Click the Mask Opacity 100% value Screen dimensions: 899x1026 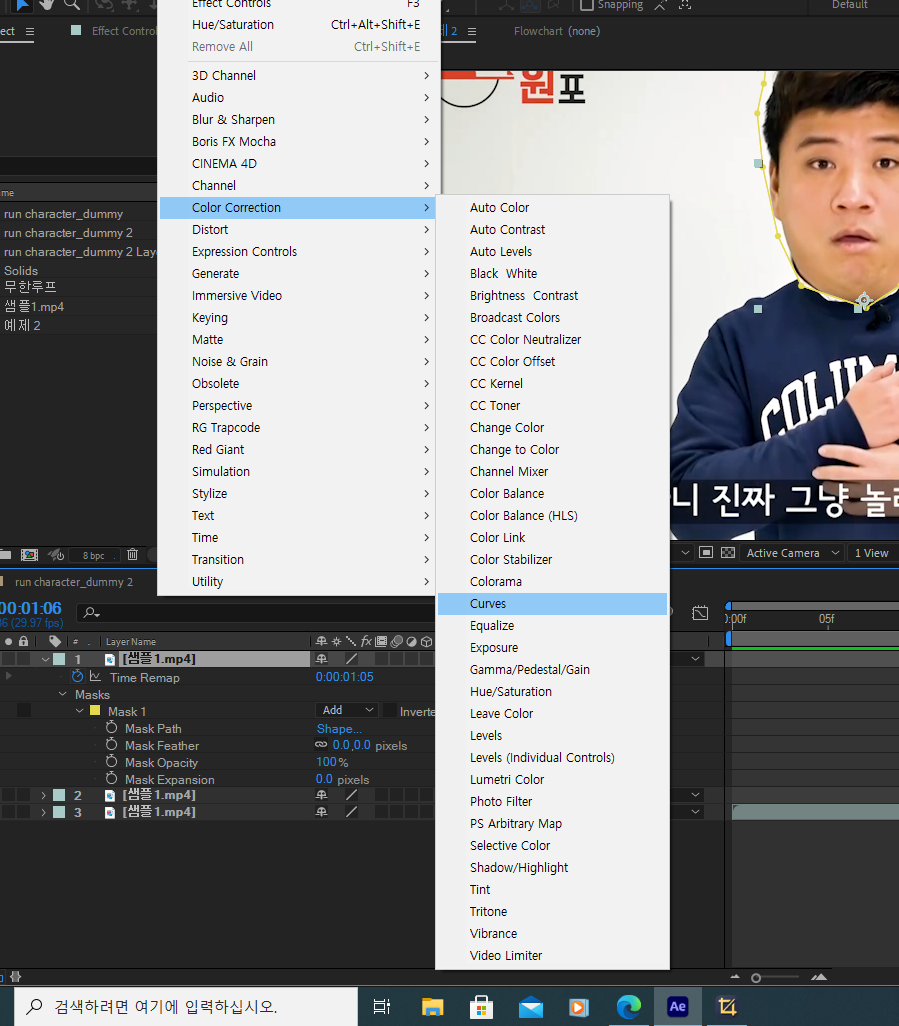tap(332, 762)
